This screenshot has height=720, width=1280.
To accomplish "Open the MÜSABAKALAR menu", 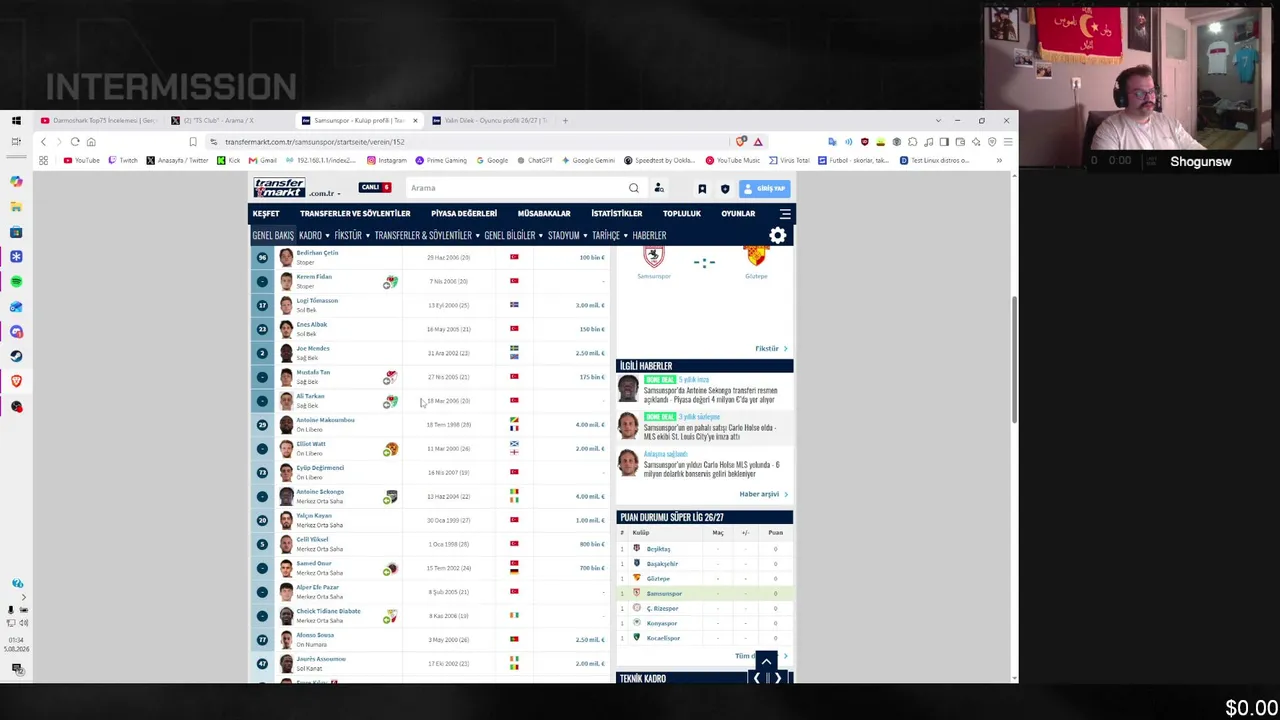I will click(544, 214).
